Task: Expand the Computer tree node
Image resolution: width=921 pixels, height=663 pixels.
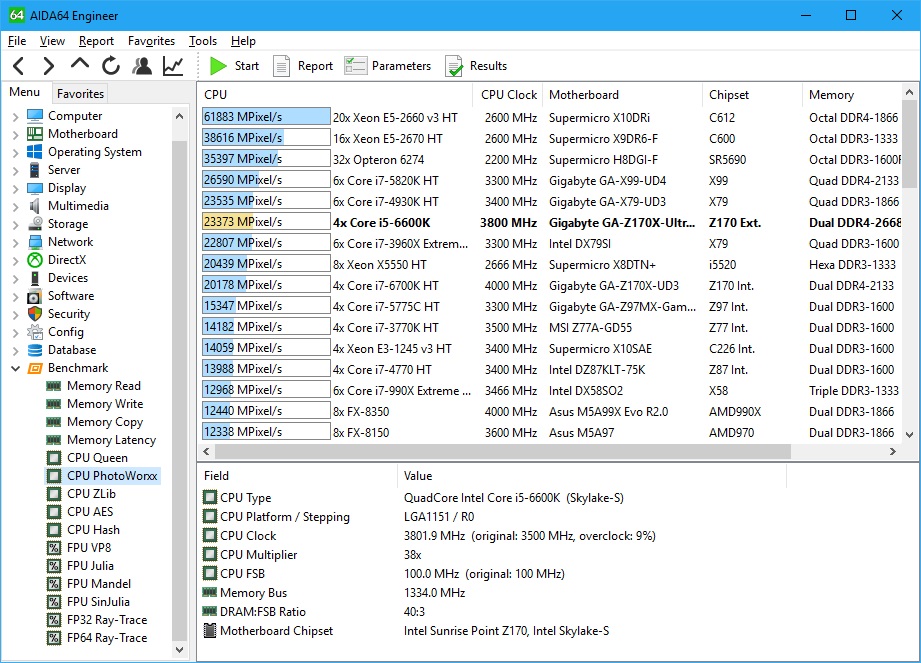Action: click(15, 117)
